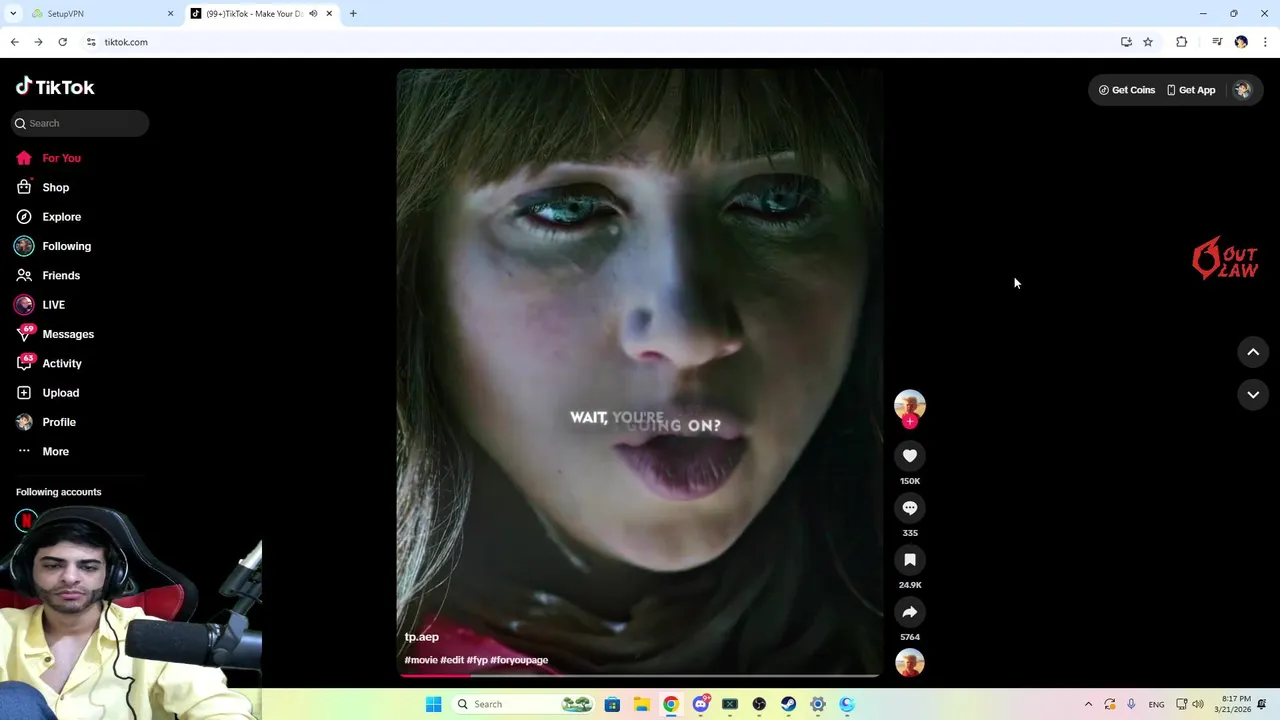Go to previous video
The width and height of the screenshot is (1280, 720).
coord(1253,352)
